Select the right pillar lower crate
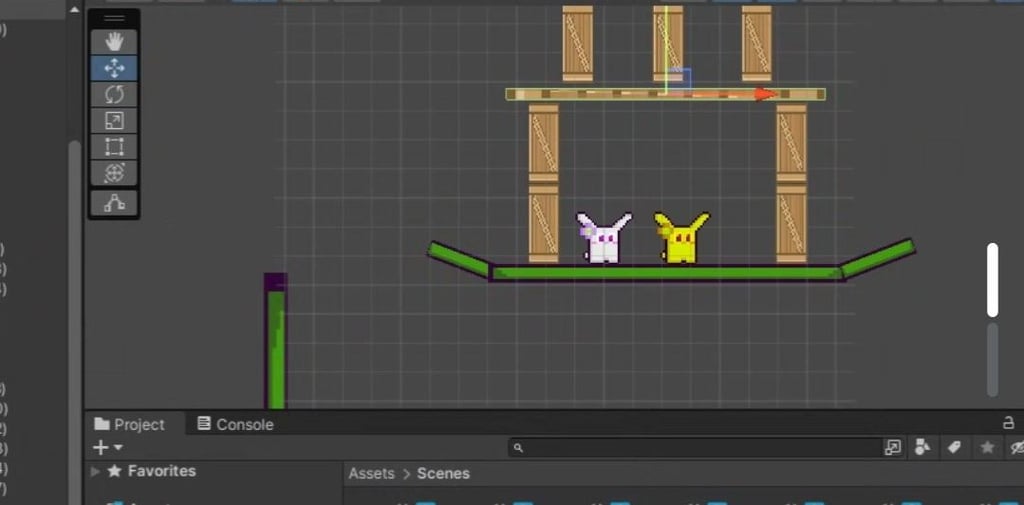 [791, 224]
